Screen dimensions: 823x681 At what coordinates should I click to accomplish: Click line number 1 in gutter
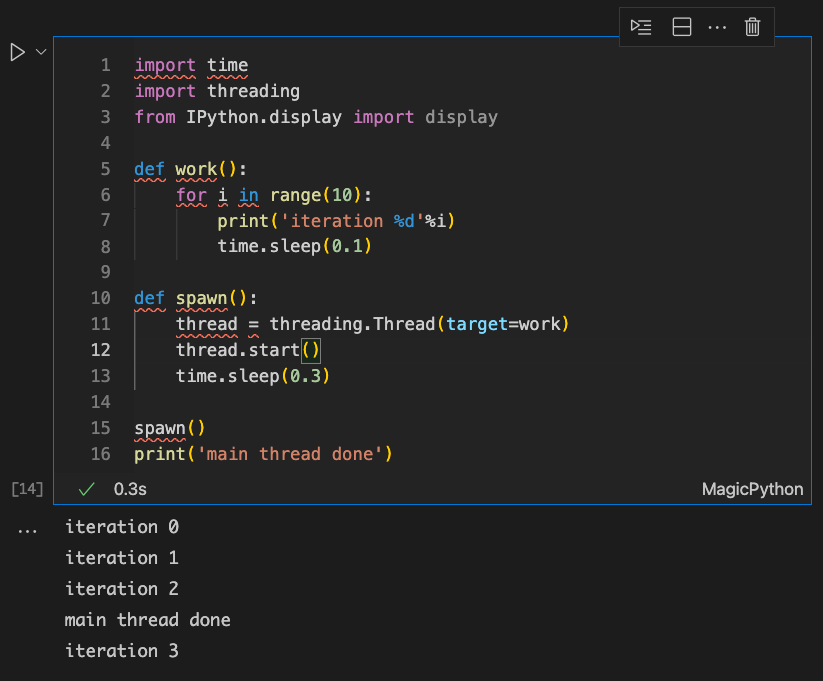point(105,65)
